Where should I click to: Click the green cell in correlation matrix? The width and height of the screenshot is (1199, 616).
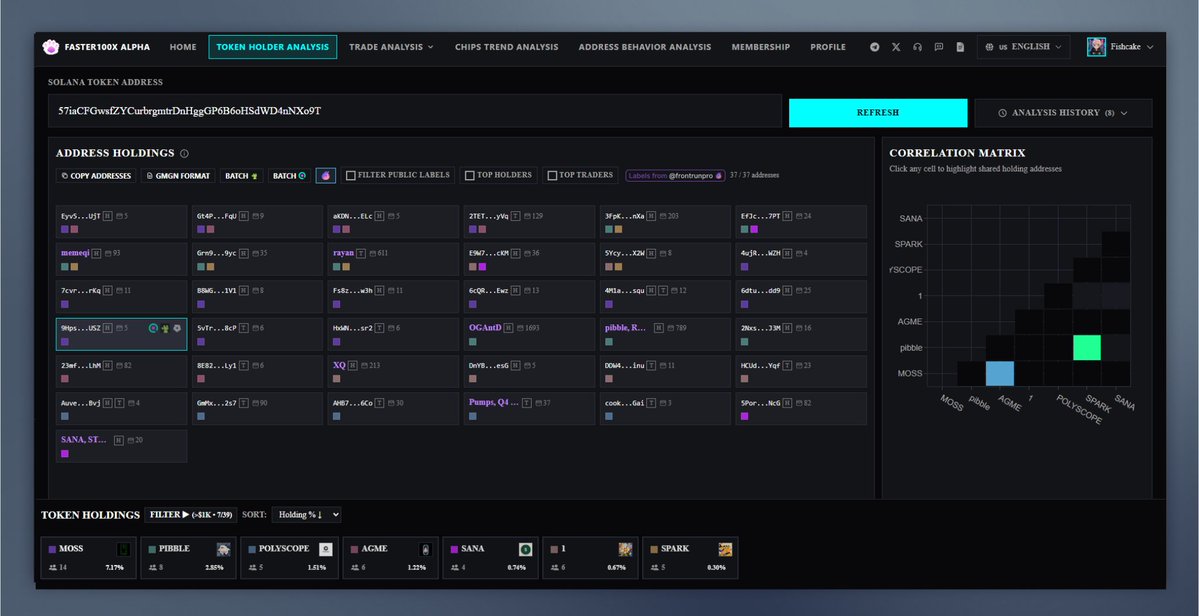click(x=1086, y=347)
